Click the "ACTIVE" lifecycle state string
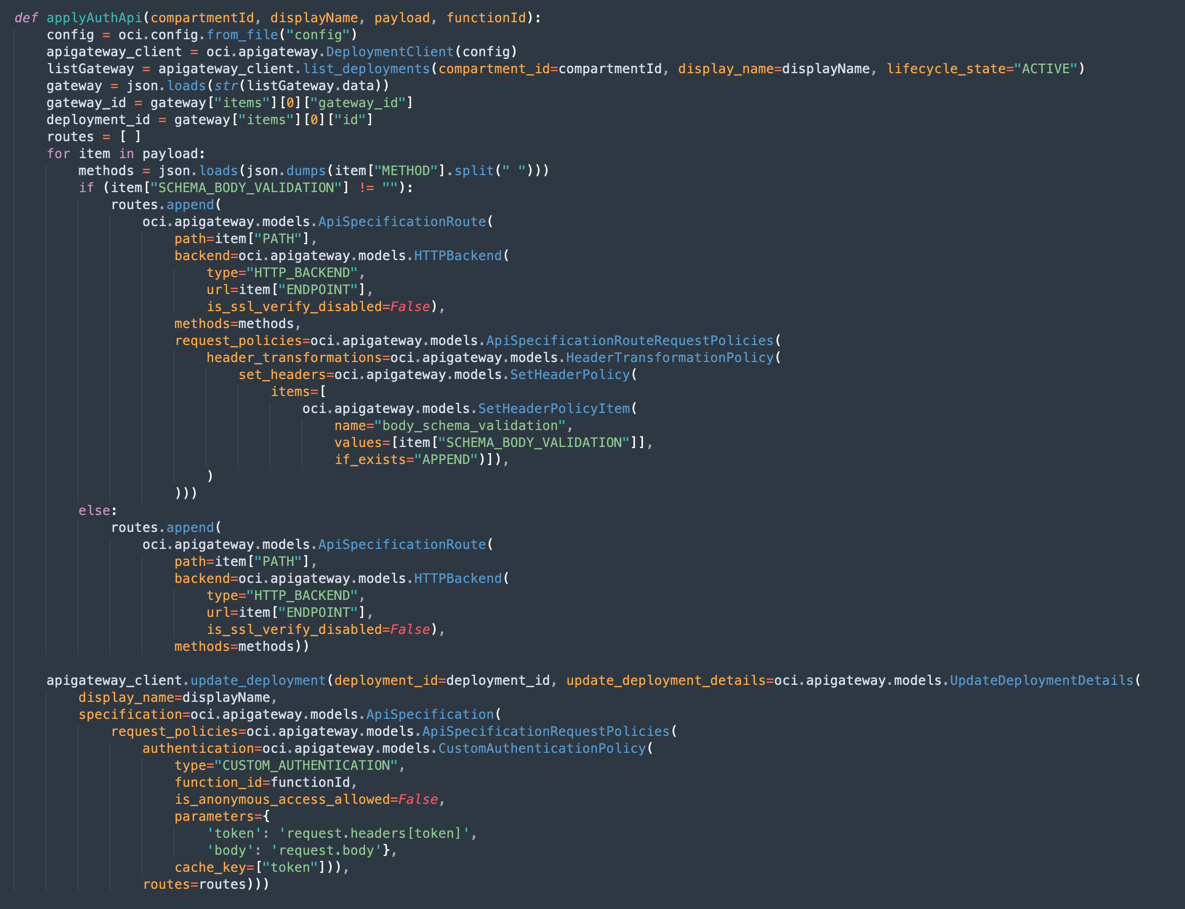1185x909 pixels. [1046, 69]
